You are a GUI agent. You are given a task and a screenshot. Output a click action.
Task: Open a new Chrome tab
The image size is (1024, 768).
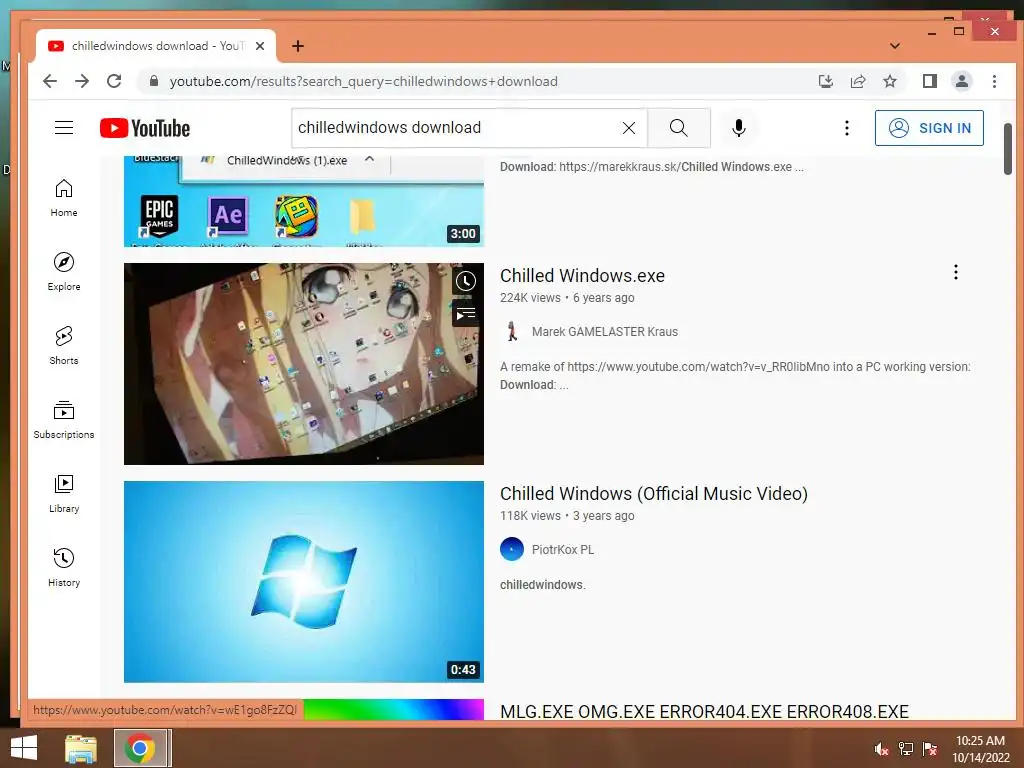tap(298, 46)
